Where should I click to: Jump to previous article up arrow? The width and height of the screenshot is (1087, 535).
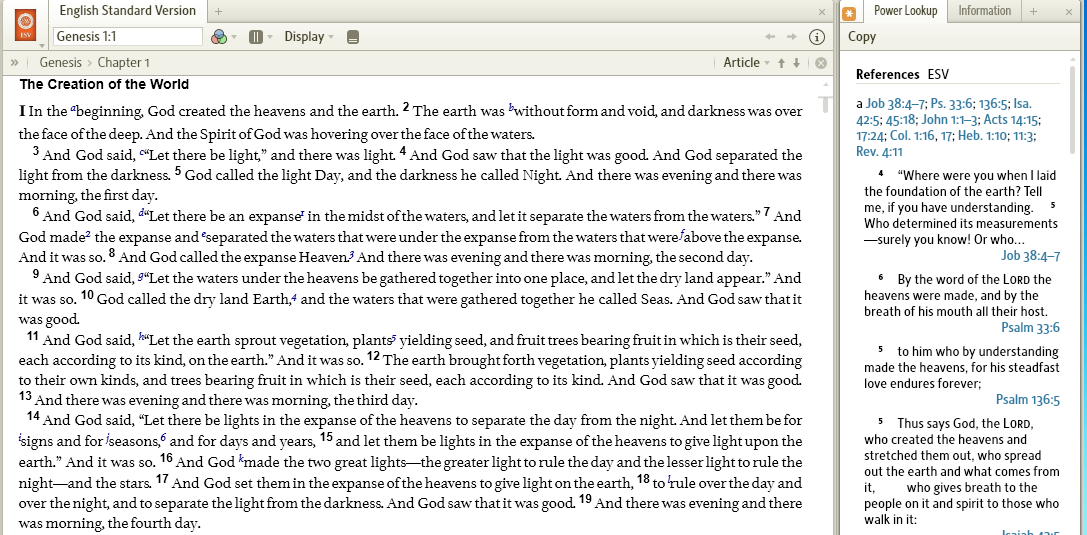click(x=781, y=63)
